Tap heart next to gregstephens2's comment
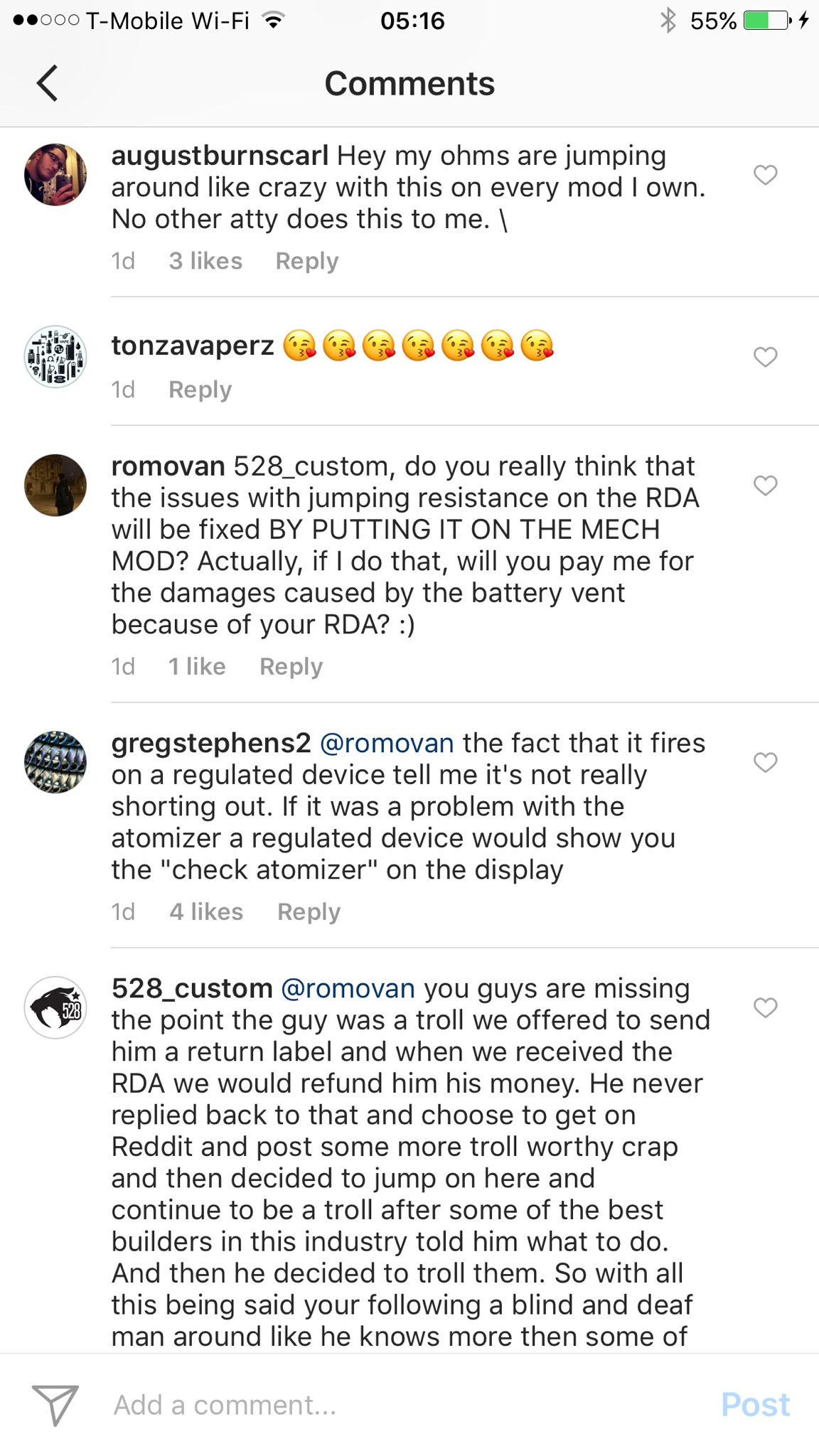This screenshot has height=1456, width=819. point(765,762)
